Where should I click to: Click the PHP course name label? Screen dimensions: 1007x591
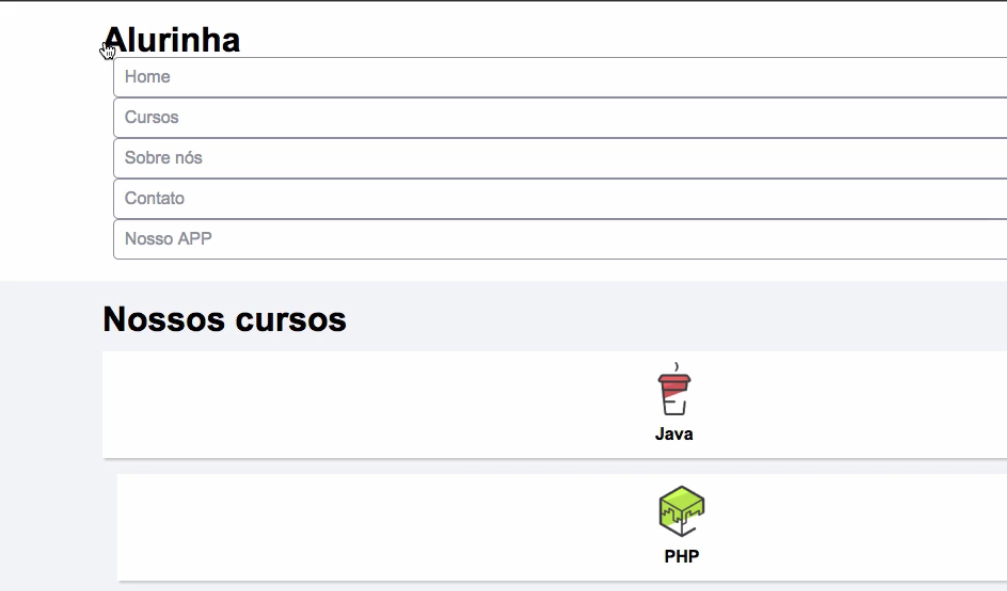click(680, 557)
